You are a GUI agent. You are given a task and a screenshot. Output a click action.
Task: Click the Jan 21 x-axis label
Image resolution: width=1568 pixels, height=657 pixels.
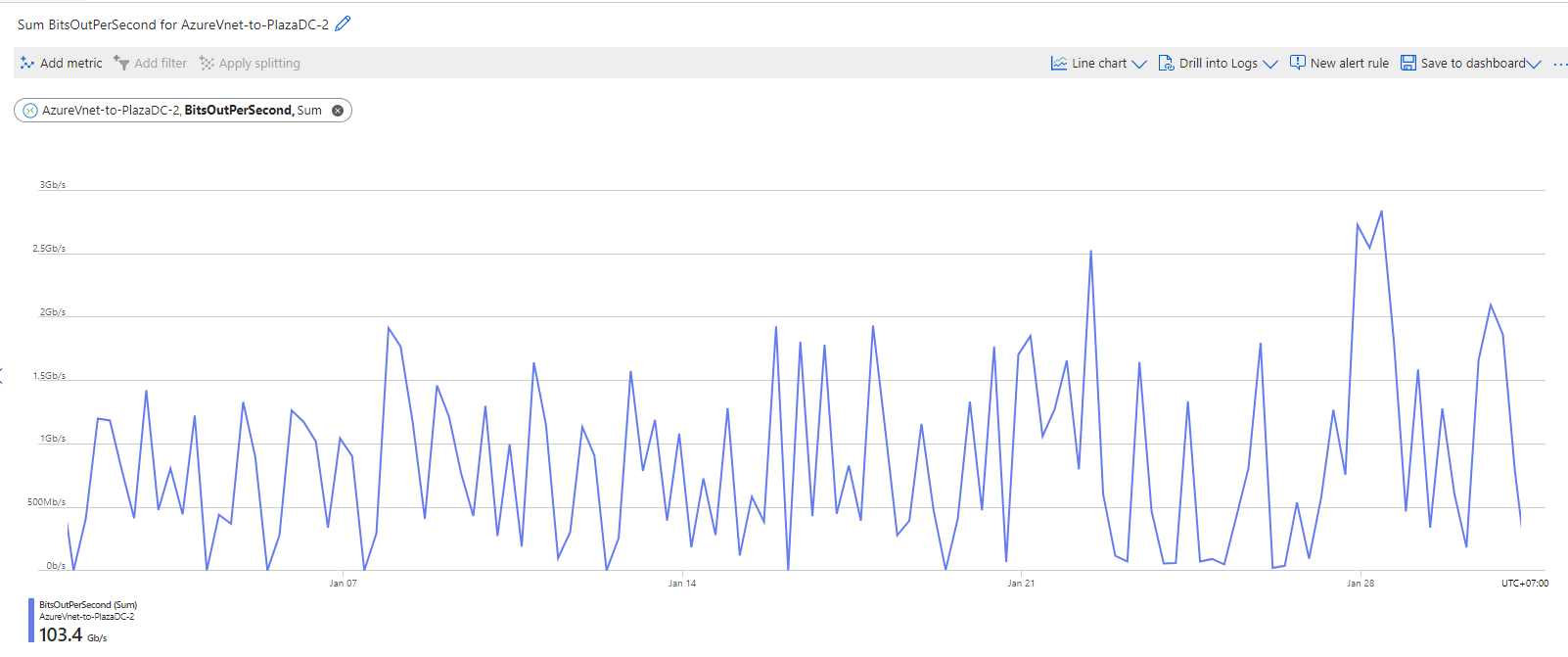(1021, 584)
